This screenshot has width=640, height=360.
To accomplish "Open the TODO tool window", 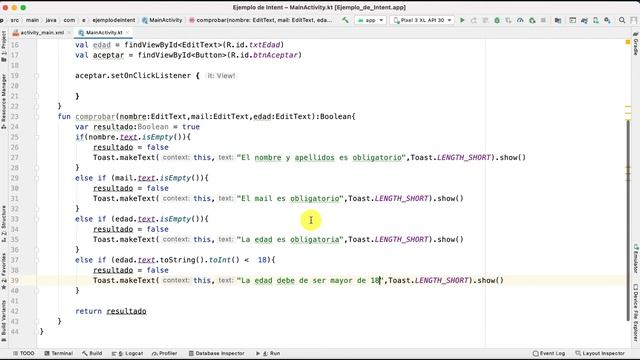I will pos(24,353).
